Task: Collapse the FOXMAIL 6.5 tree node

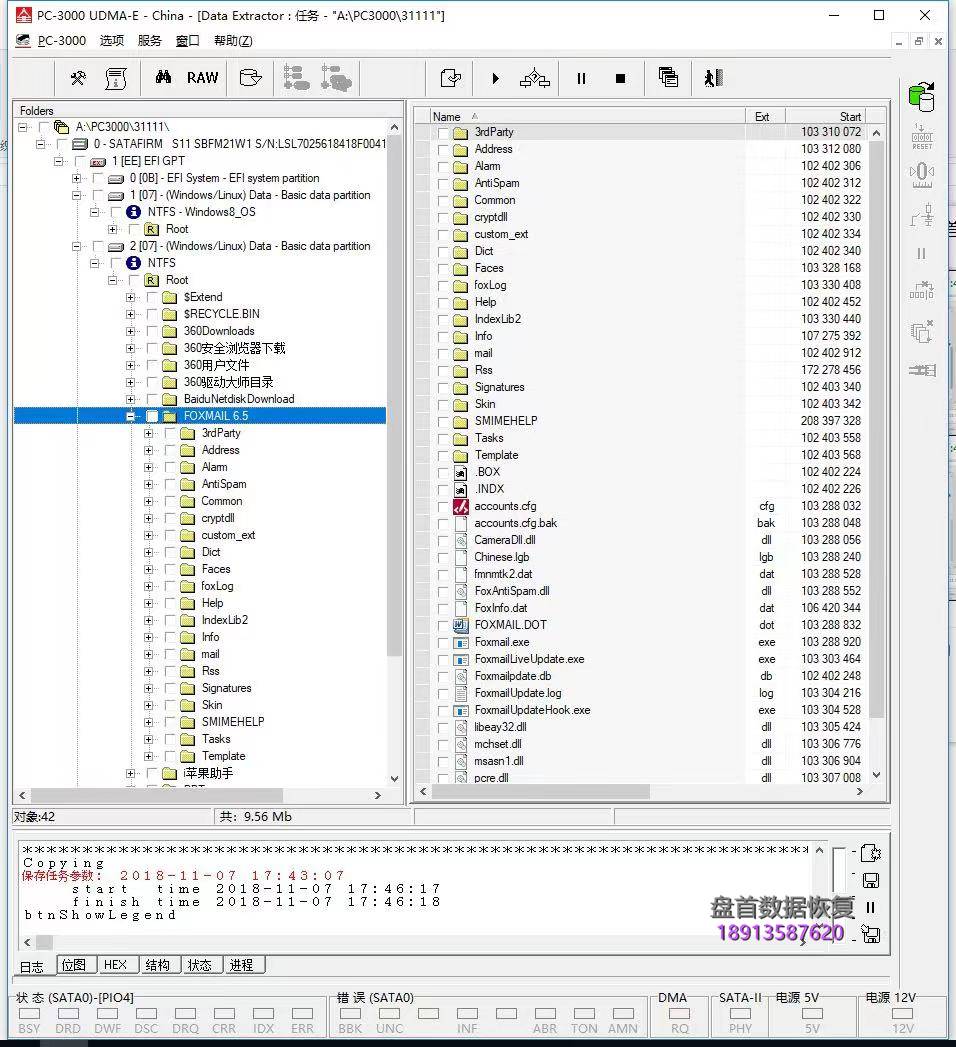Action: [130, 416]
